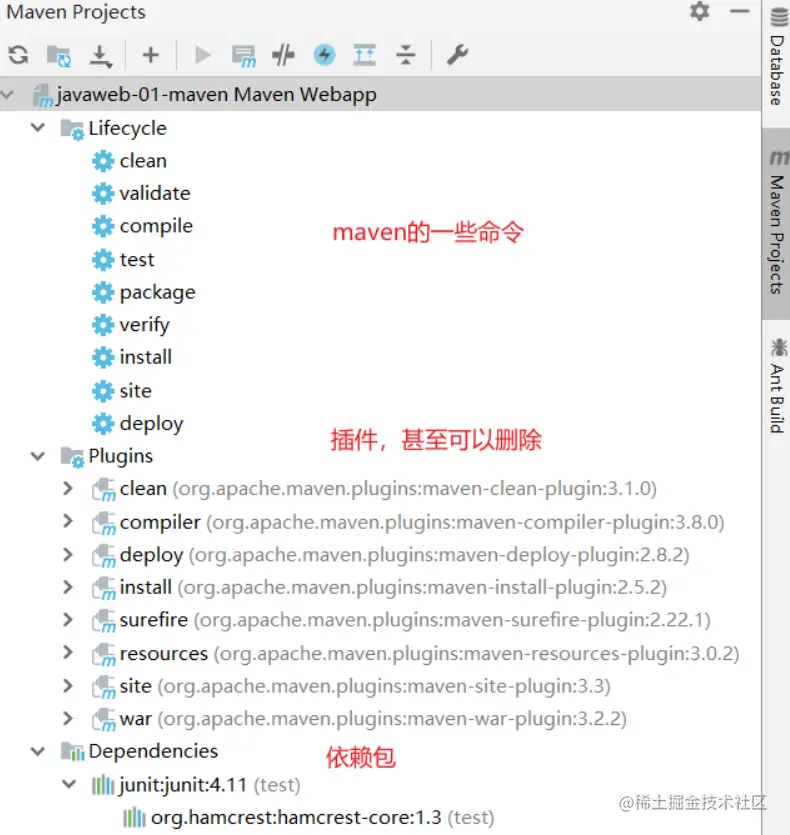Viewport: 790px width, 835px height.
Task: Select 'compiler' plugin row text
Action: [x=160, y=522]
